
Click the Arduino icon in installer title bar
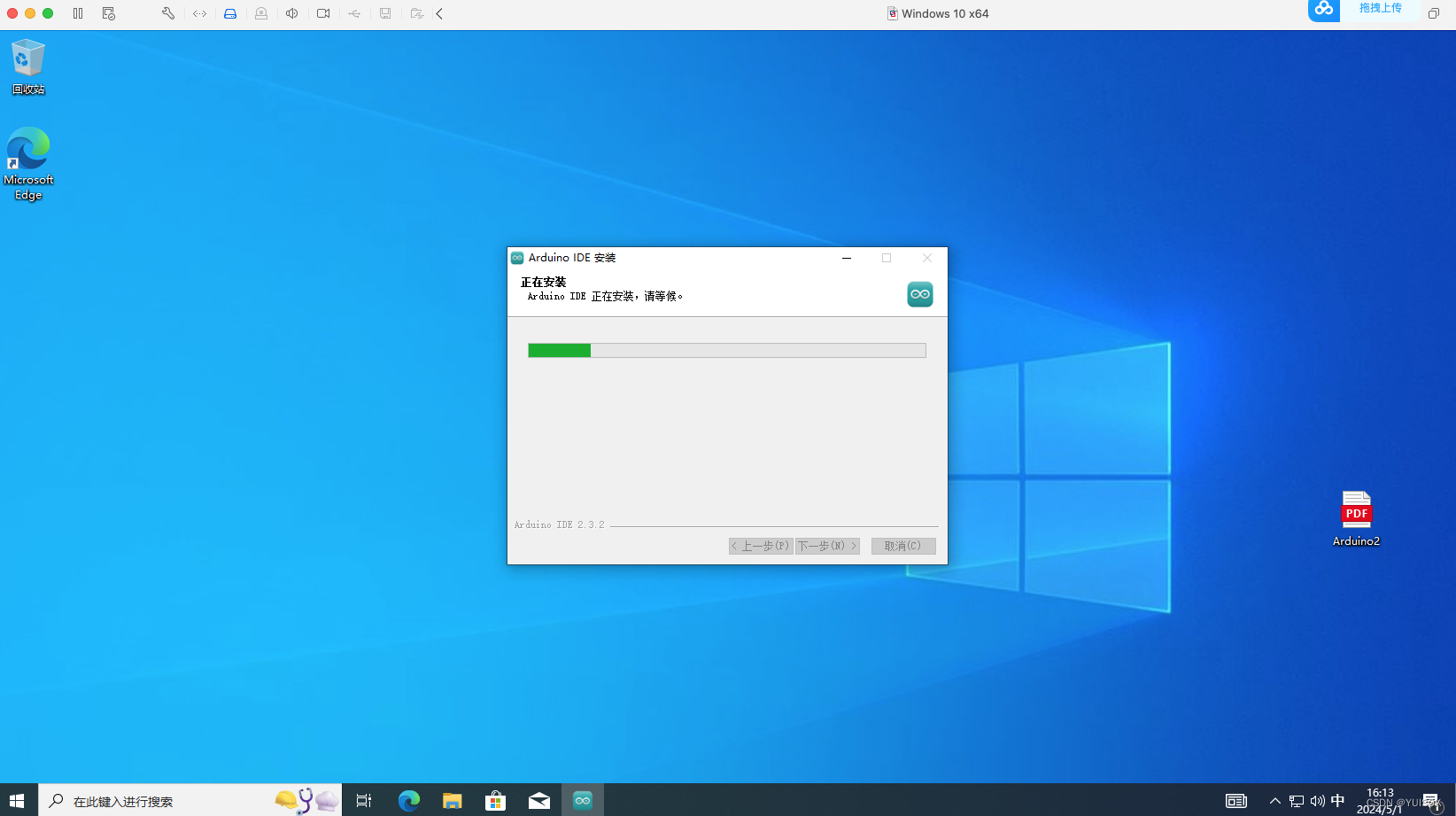coord(517,258)
